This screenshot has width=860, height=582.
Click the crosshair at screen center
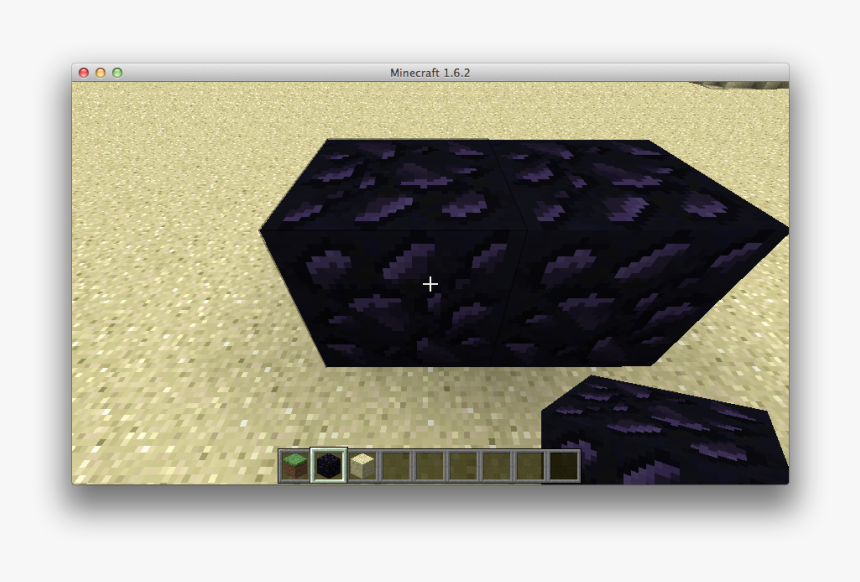pos(430,283)
